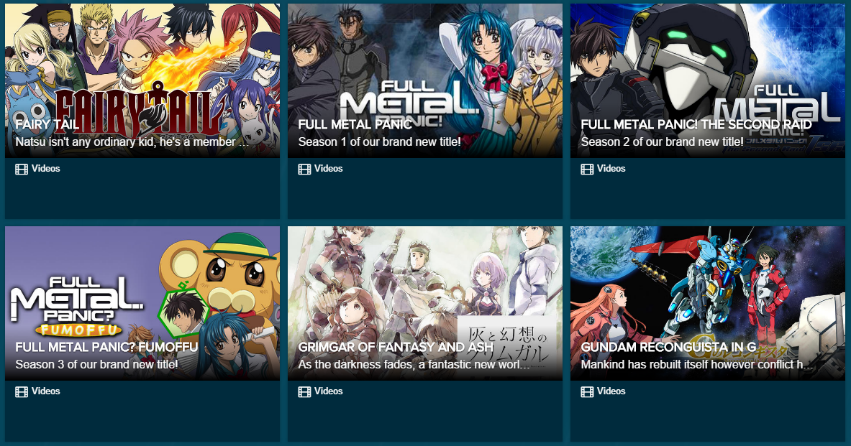Click "Season 1 of our brand new title!" description
This screenshot has width=851, height=446.
(x=379, y=142)
